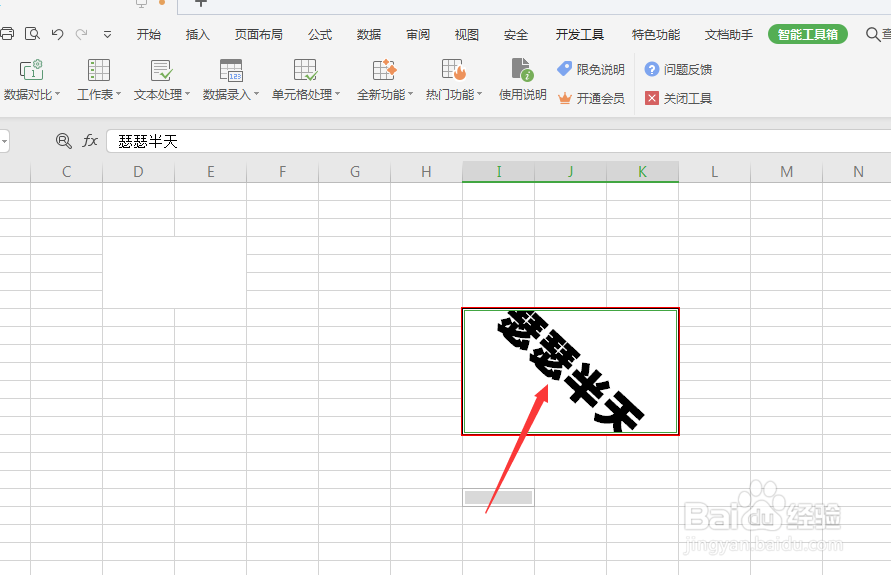The width and height of the screenshot is (891, 575).
Task: Select column H header
Action: click(427, 172)
